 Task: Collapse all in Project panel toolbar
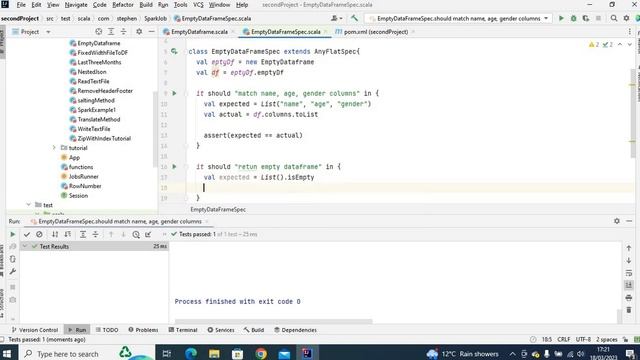coord(123,31)
